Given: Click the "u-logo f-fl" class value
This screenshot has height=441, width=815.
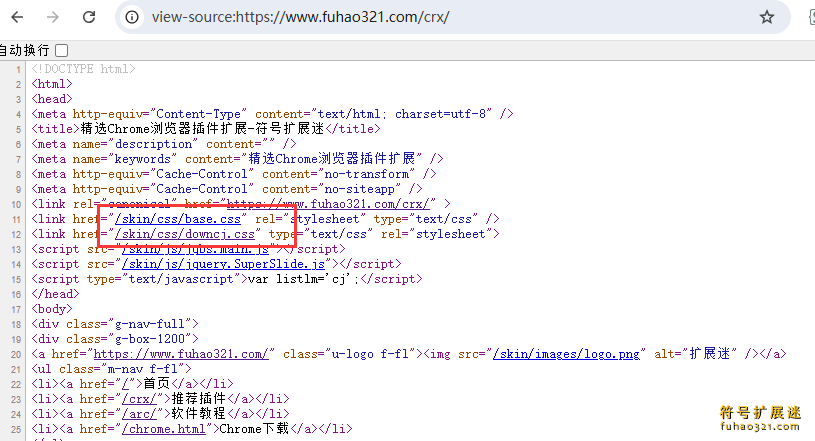Looking at the screenshot, I should 373,354.
